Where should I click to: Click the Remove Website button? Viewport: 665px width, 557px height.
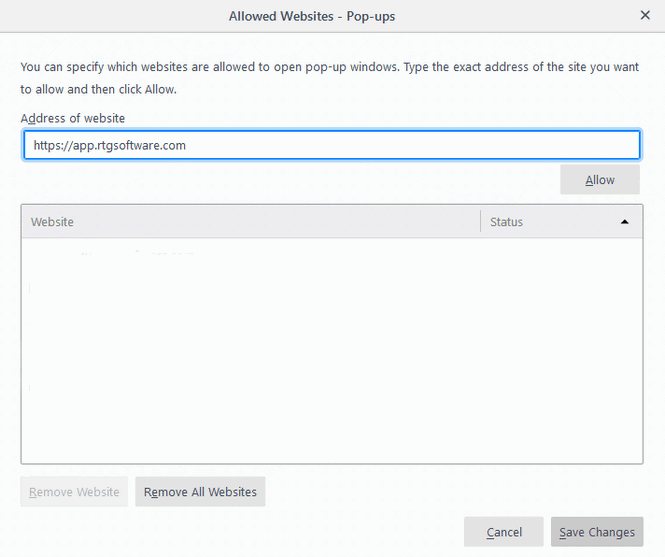[x=74, y=492]
